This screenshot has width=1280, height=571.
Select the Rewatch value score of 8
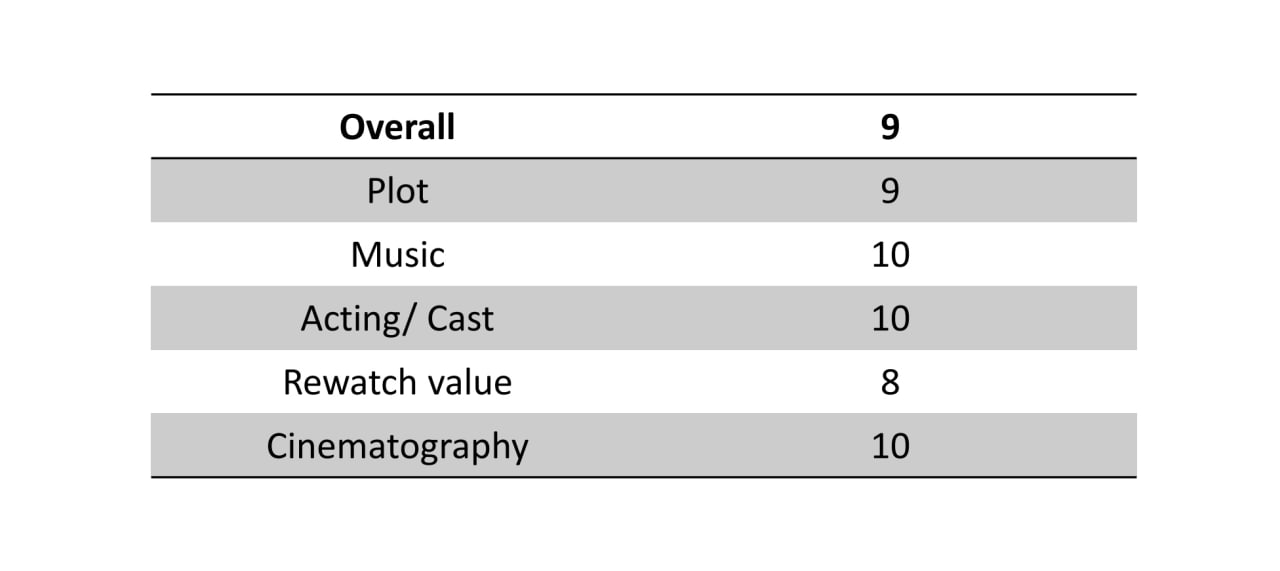[890, 382]
